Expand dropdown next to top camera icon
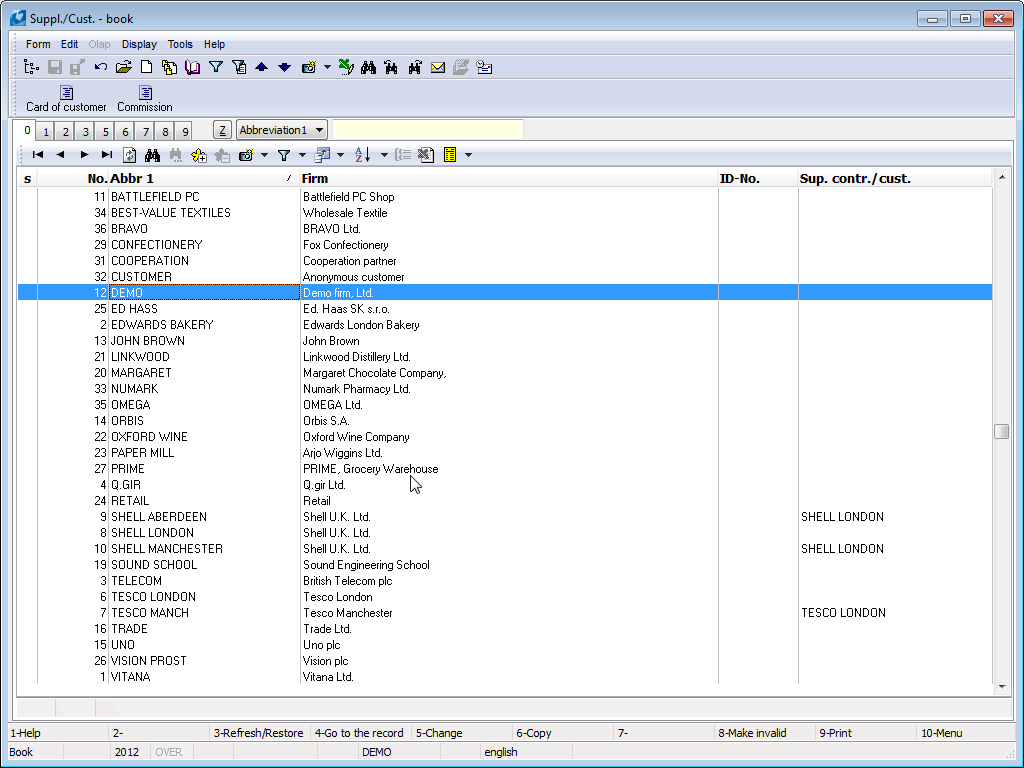 (327, 67)
